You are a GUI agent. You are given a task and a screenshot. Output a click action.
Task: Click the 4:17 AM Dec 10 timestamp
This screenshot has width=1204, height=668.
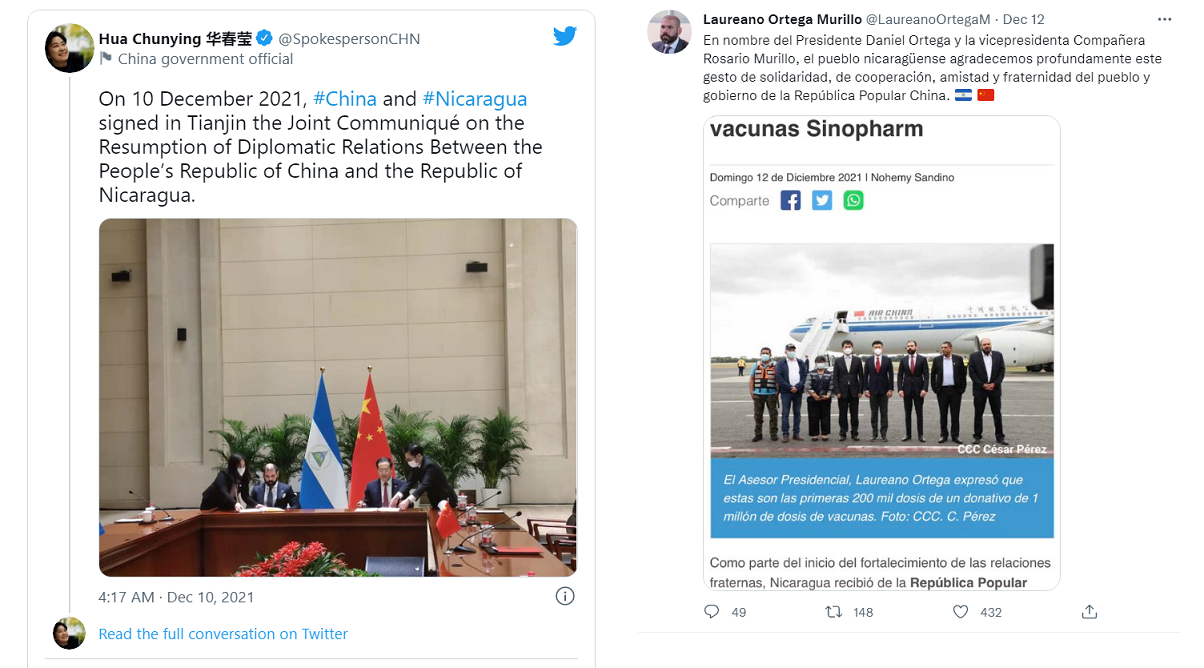pos(176,597)
